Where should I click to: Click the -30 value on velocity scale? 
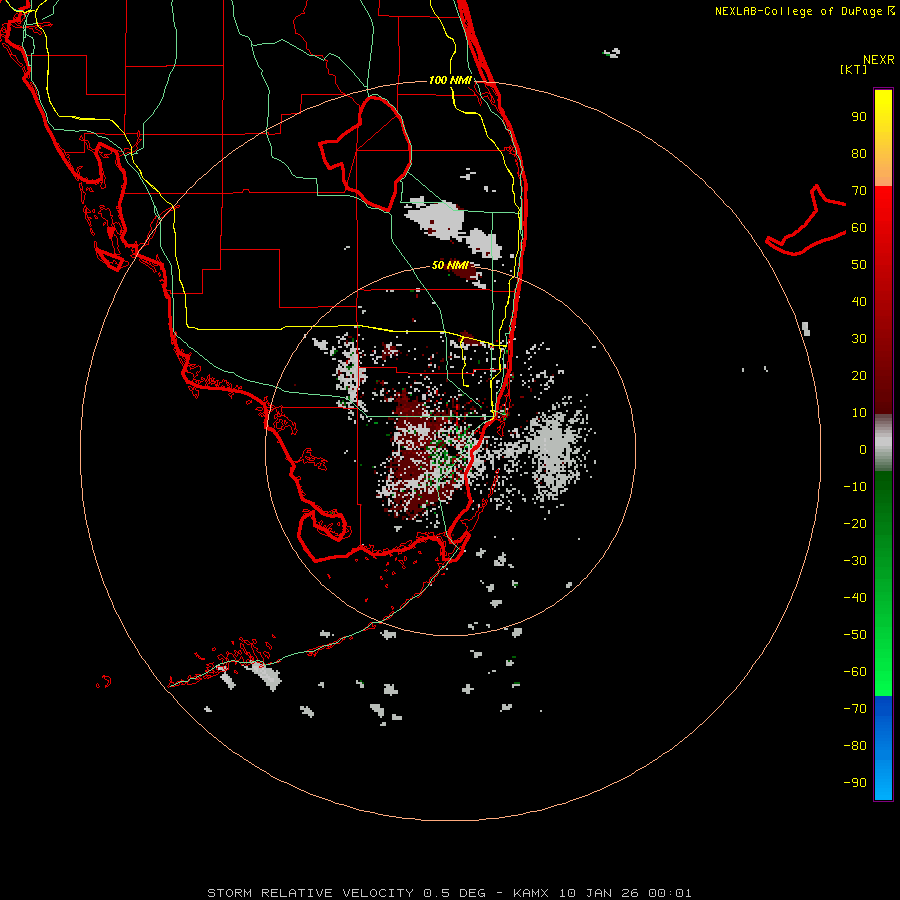pyautogui.click(x=855, y=561)
